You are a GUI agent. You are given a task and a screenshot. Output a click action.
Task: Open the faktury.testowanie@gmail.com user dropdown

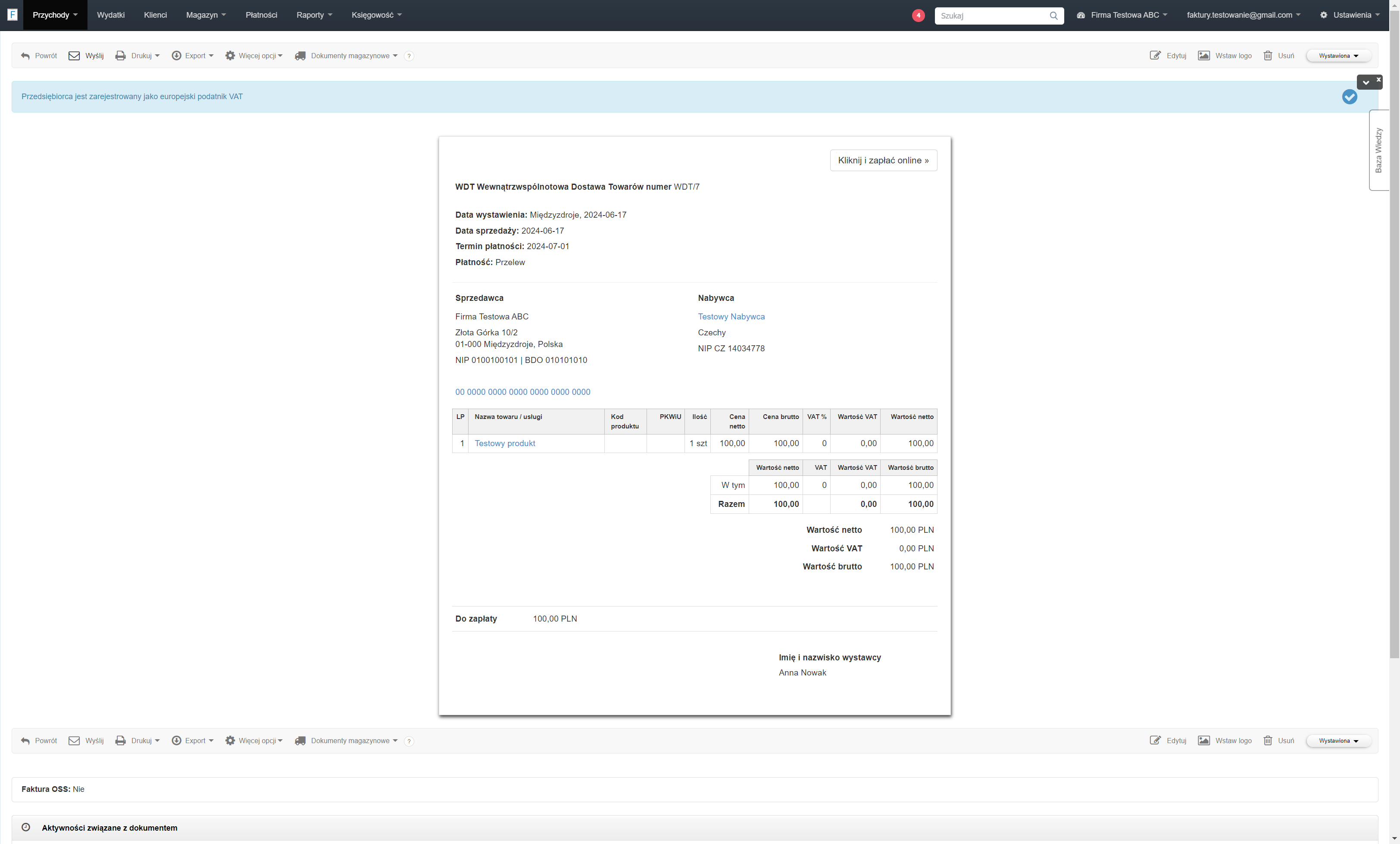coord(1243,16)
